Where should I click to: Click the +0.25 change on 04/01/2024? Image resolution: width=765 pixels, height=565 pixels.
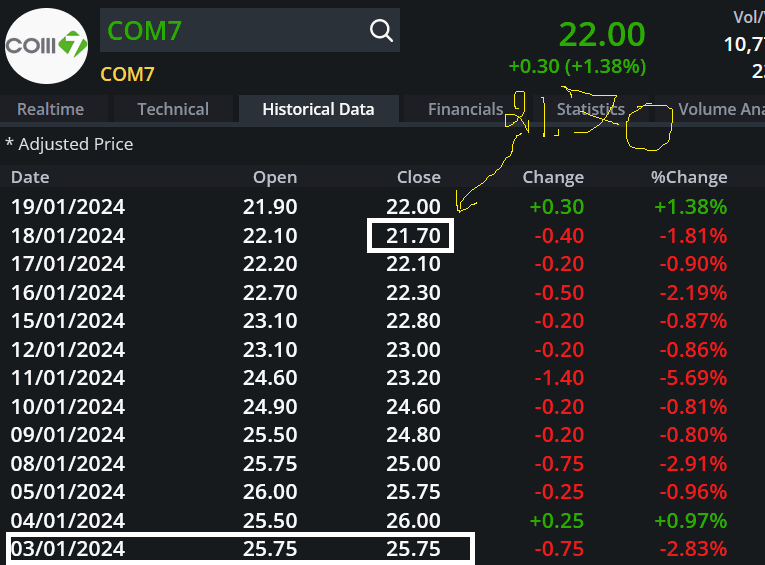[557, 521]
